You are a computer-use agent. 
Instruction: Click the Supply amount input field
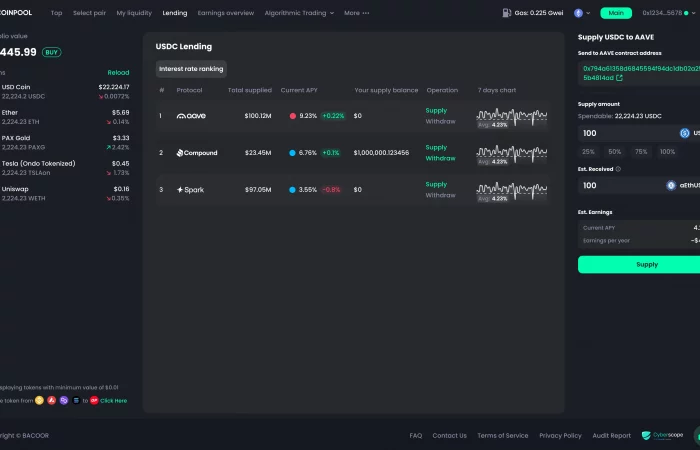(x=639, y=133)
